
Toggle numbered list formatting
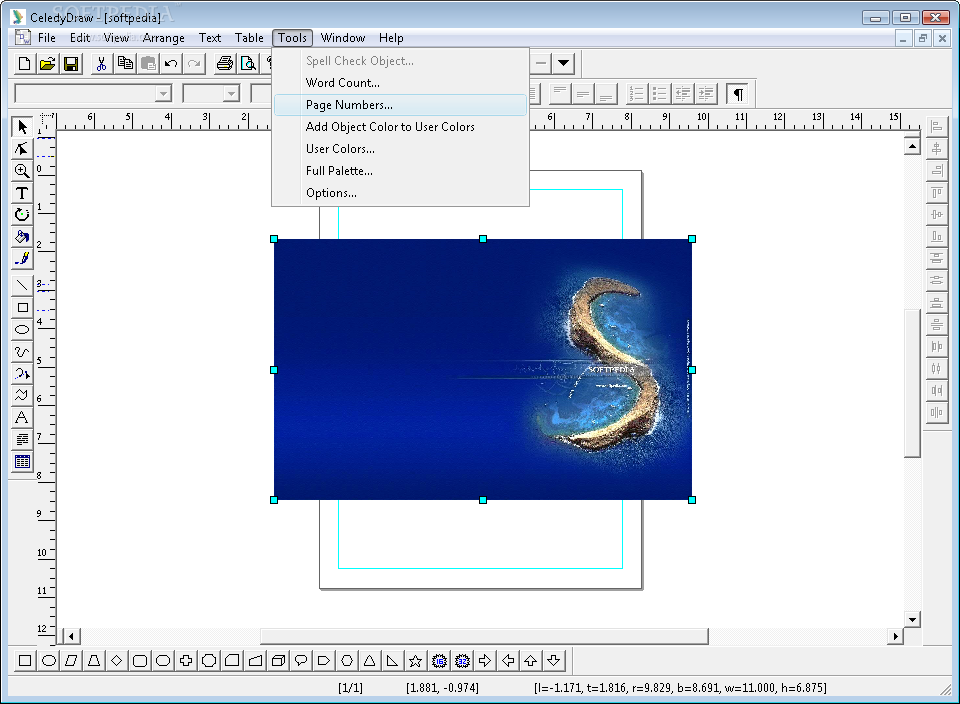click(x=637, y=94)
